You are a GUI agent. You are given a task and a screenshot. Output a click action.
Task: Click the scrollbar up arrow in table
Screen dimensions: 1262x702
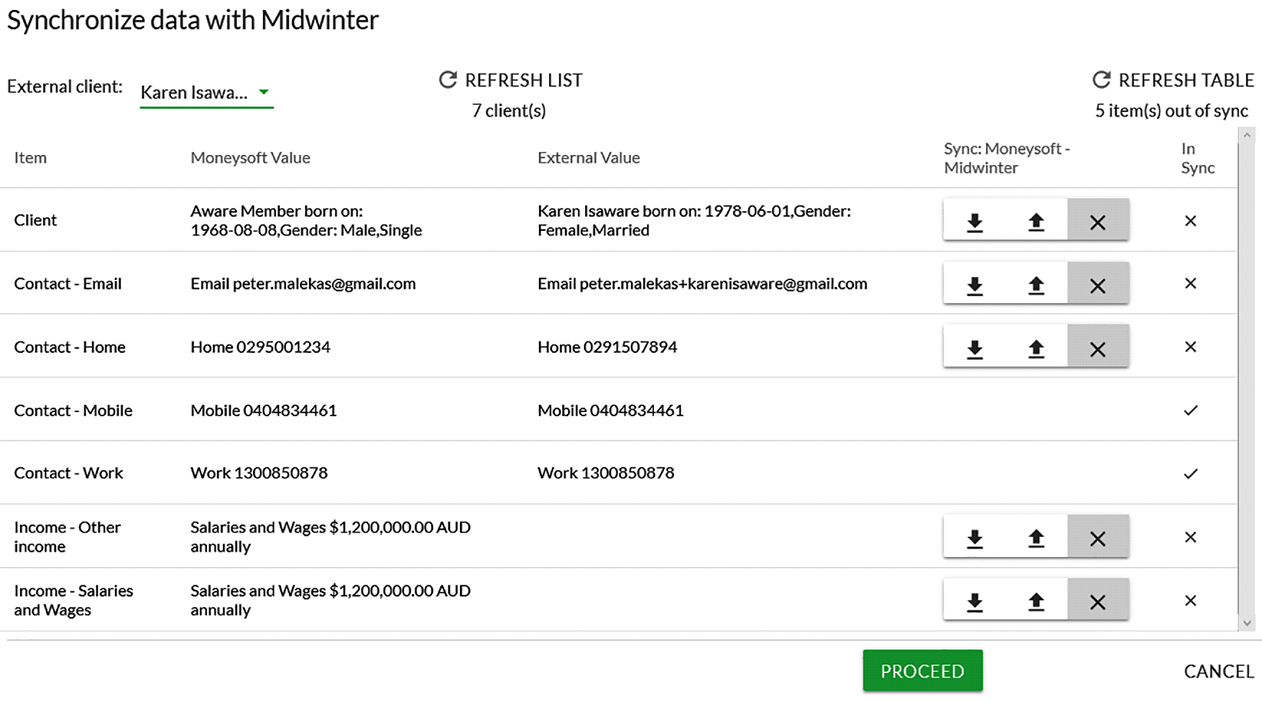coord(1246,135)
